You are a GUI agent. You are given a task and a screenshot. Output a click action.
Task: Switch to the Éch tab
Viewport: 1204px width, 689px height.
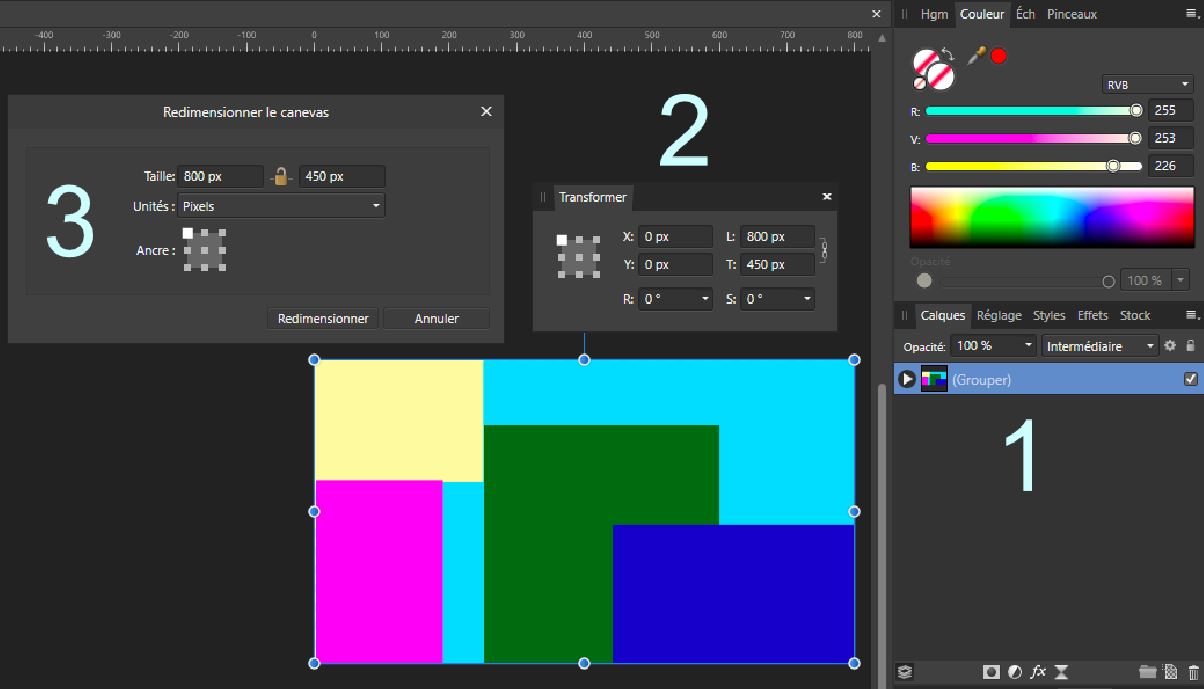pyautogui.click(x=1025, y=14)
